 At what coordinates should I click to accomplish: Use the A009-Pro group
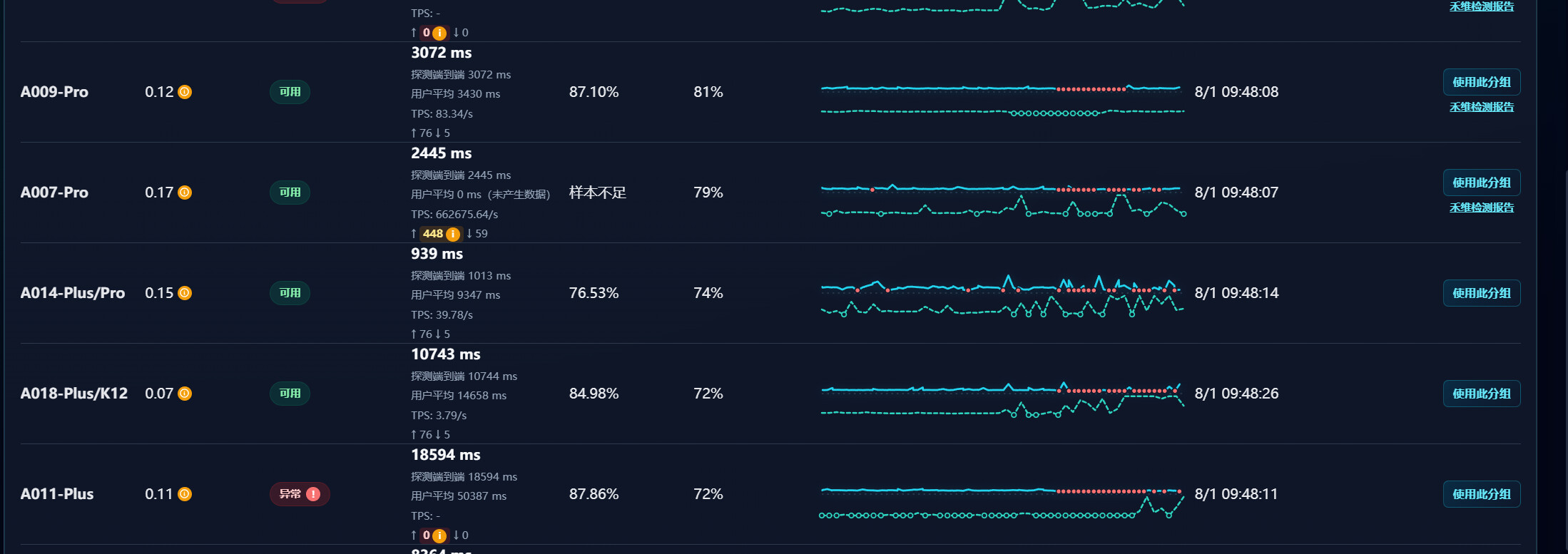[x=1482, y=82]
